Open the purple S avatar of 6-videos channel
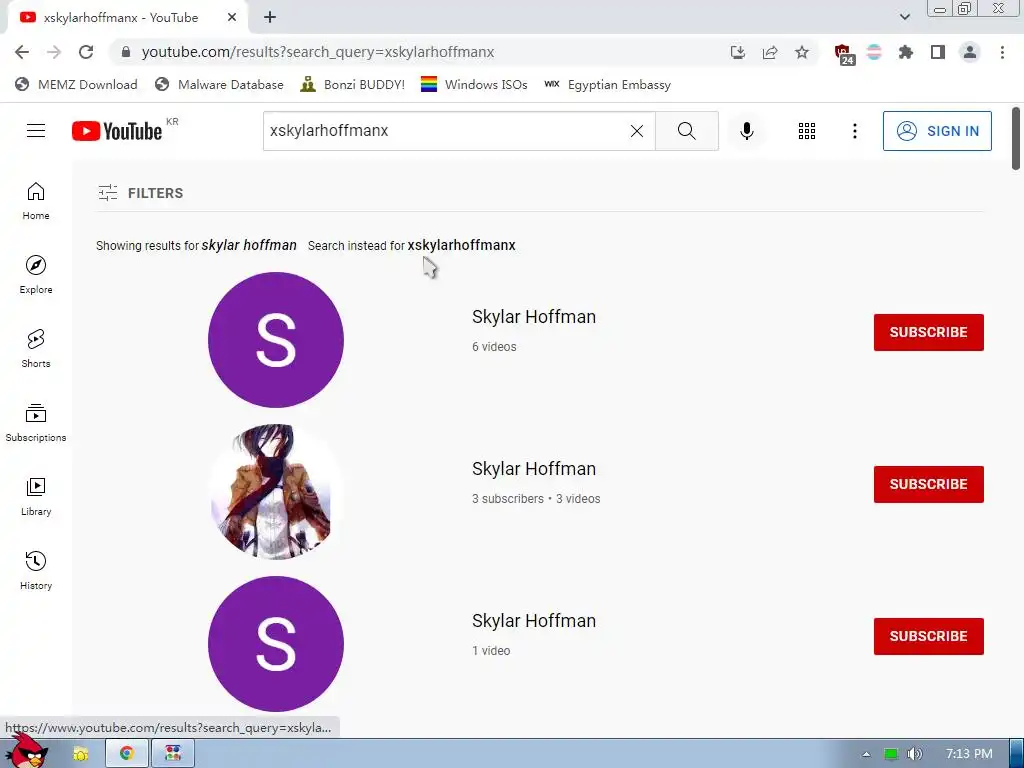Screen dimensions: 1024x768 (276, 340)
